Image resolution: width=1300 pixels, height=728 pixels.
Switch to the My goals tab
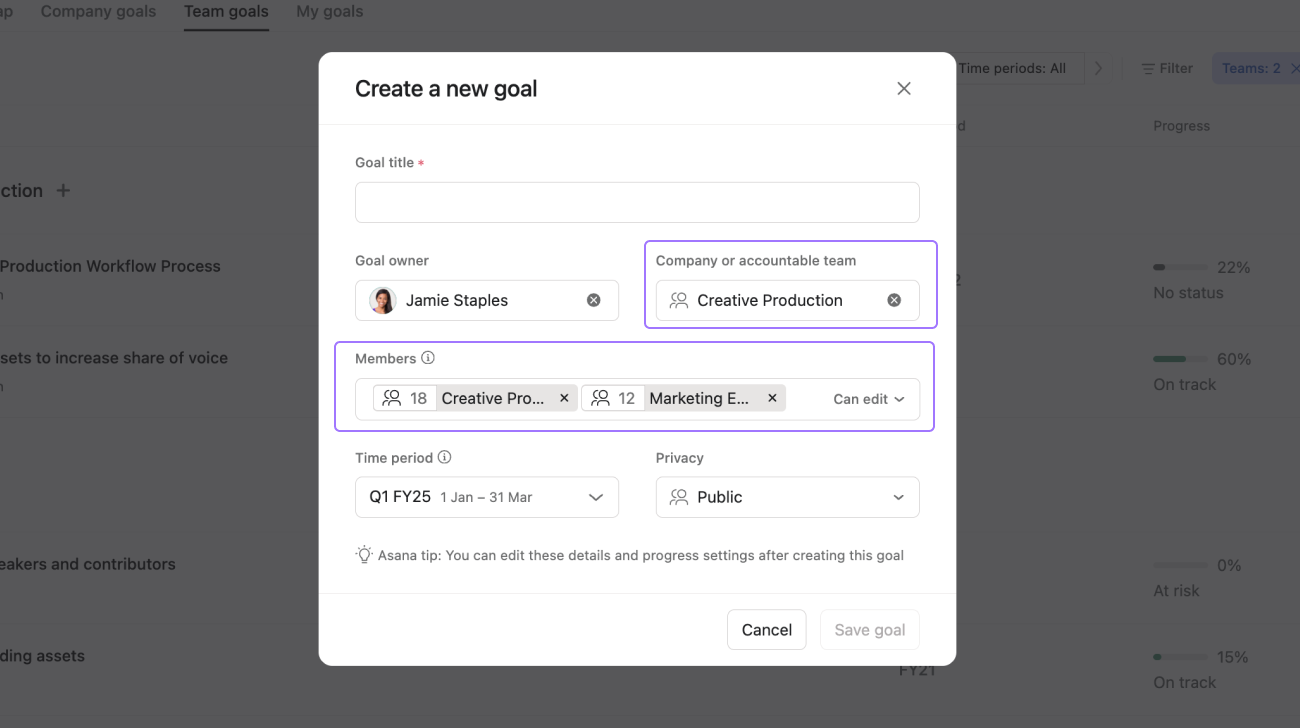329,11
